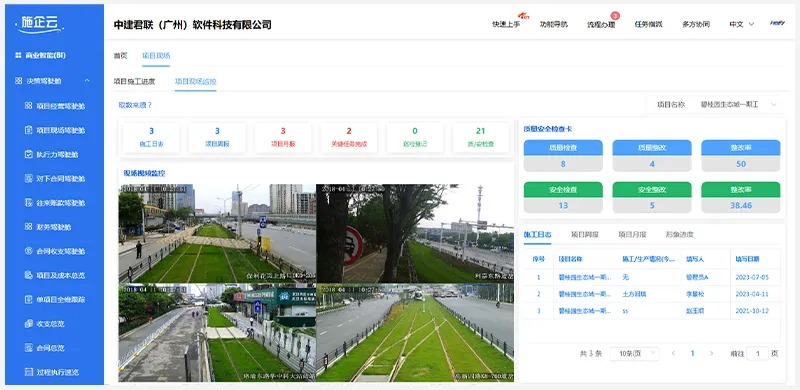800x390 pixels.
Task: Click the 执行力驾驶舱 sidebar icon
Action: [x=29, y=154]
